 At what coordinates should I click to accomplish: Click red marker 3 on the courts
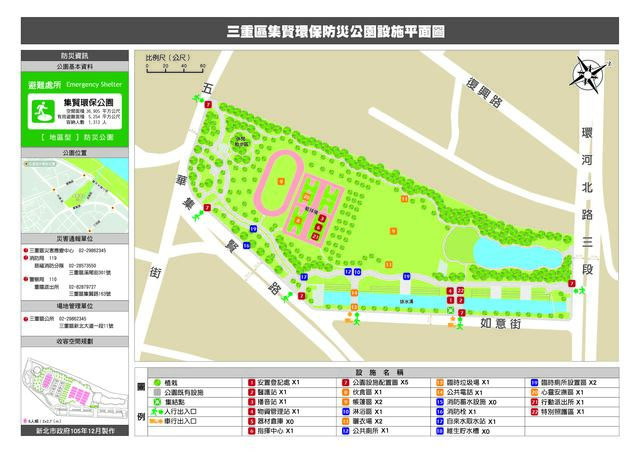click(322, 219)
